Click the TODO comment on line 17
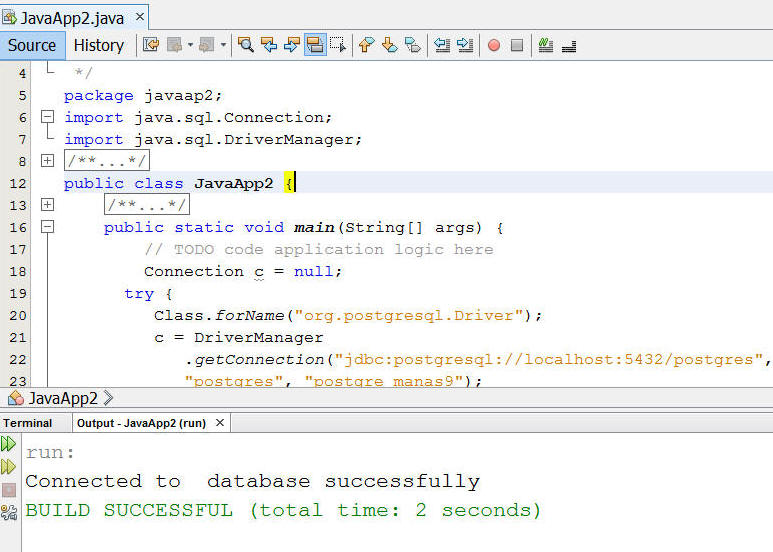Viewport: 773px width, 552px height. (x=318, y=249)
